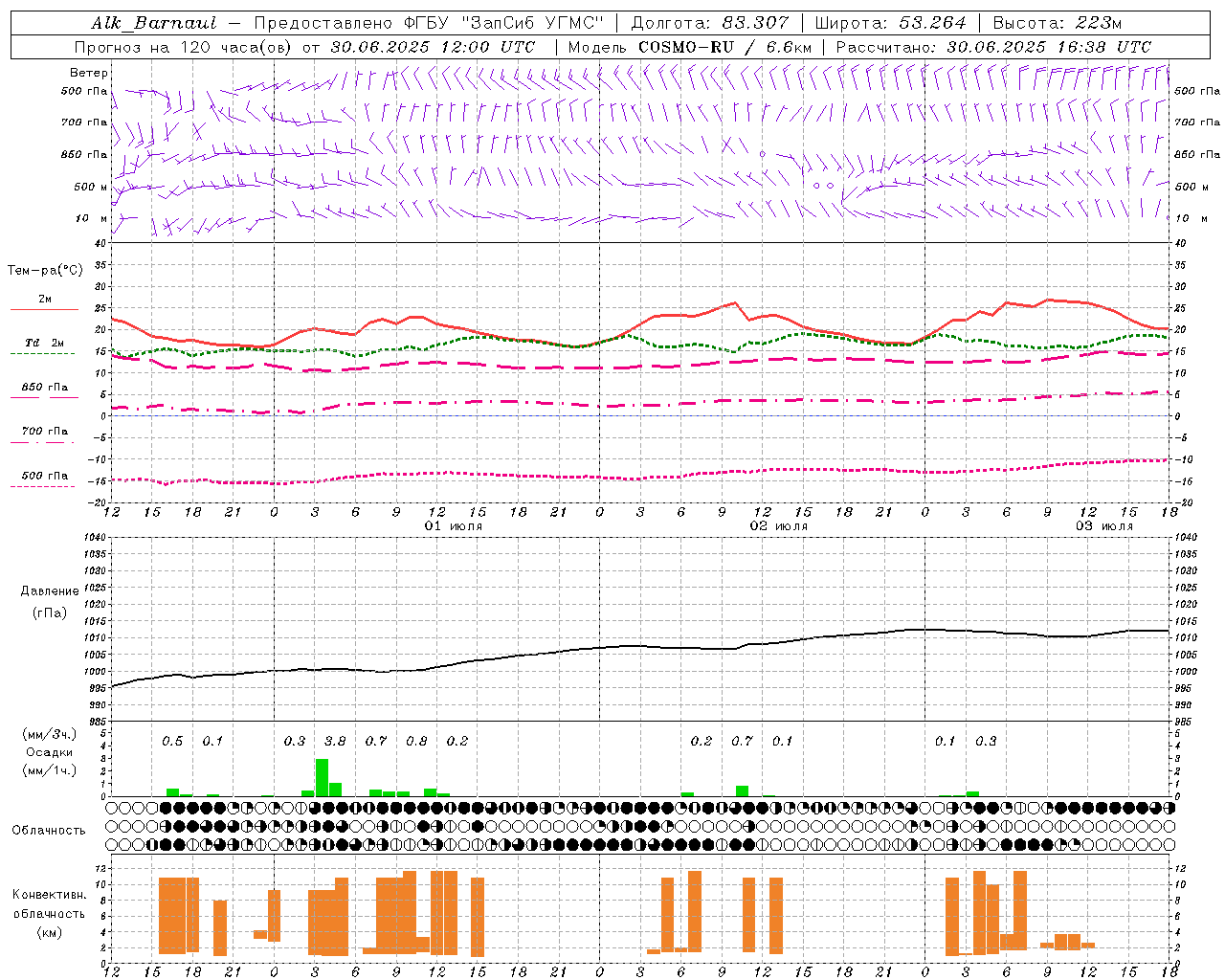Click the Давление chart label
The width and height of the screenshot is (1225, 980).
point(50,591)
